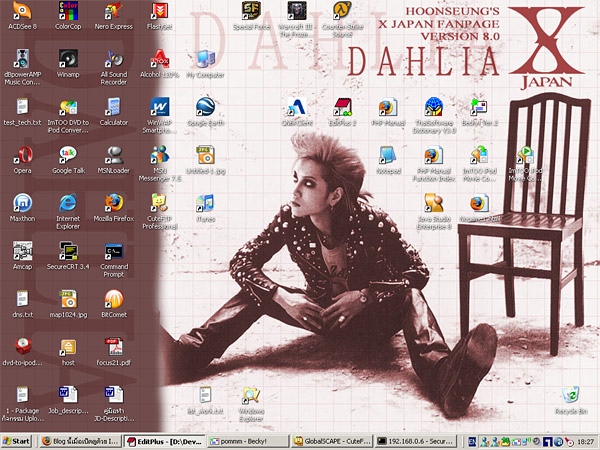
Task: Click the EN language indicator in tray
Action: pyautogui.click(x=472, y=442)
